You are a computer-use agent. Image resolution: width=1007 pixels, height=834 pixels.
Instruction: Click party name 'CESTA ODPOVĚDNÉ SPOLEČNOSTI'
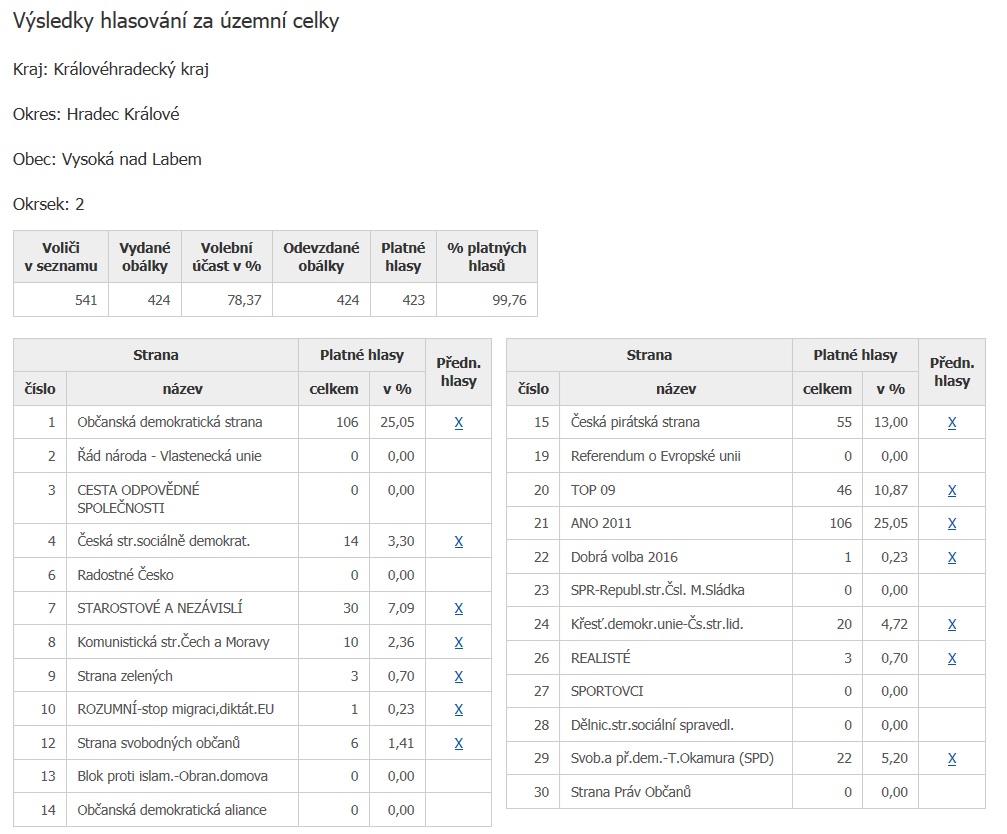point(139,499)
